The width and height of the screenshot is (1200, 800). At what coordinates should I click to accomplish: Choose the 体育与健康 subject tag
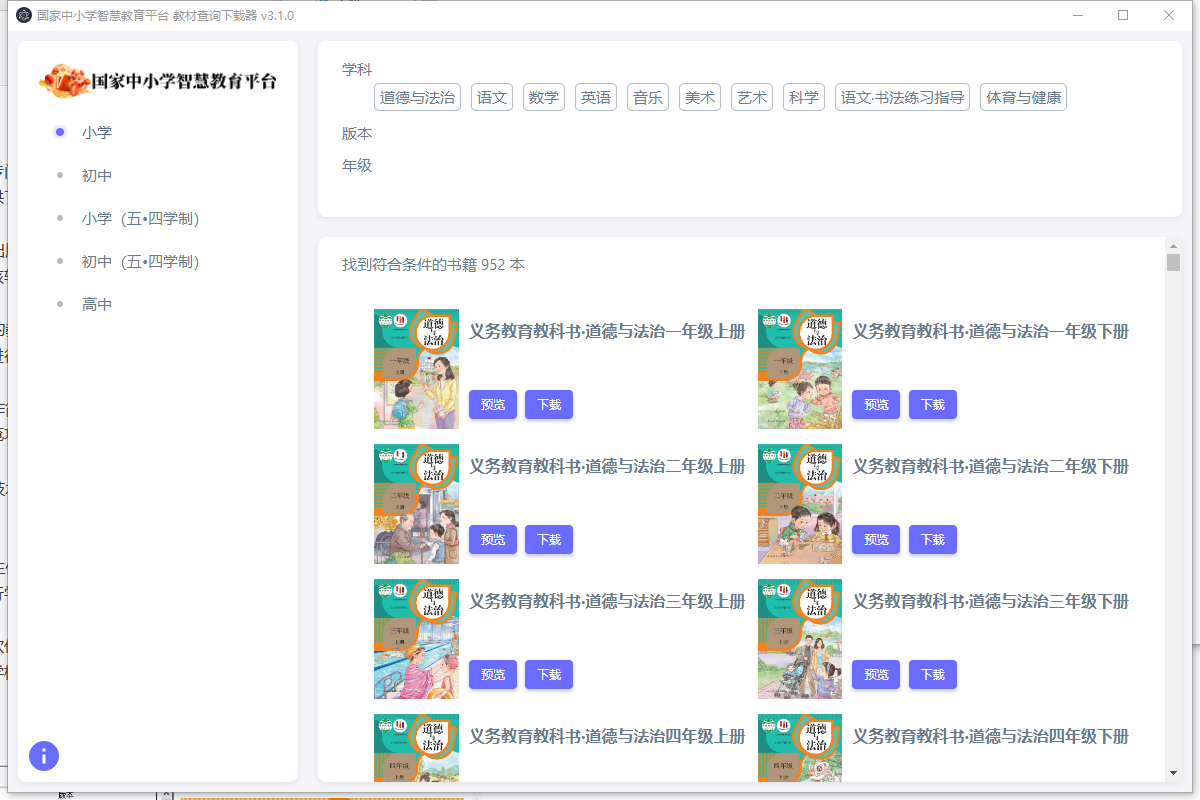[x=1023, y=97]
